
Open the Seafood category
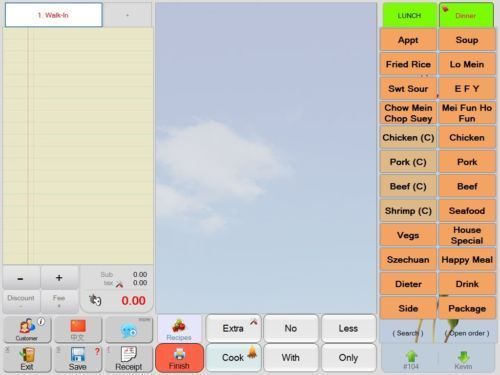point(467,211)
